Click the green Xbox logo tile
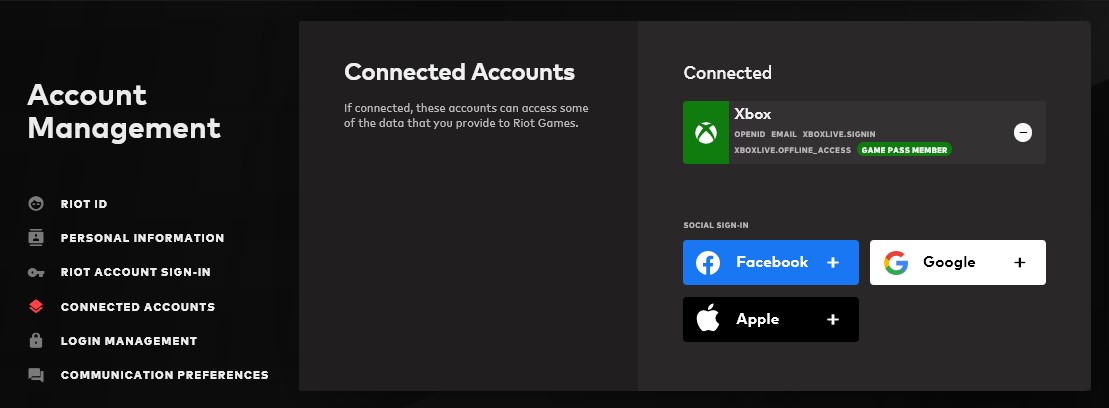Viewport: 1109px width, 408px height. (x=707, y=132)
